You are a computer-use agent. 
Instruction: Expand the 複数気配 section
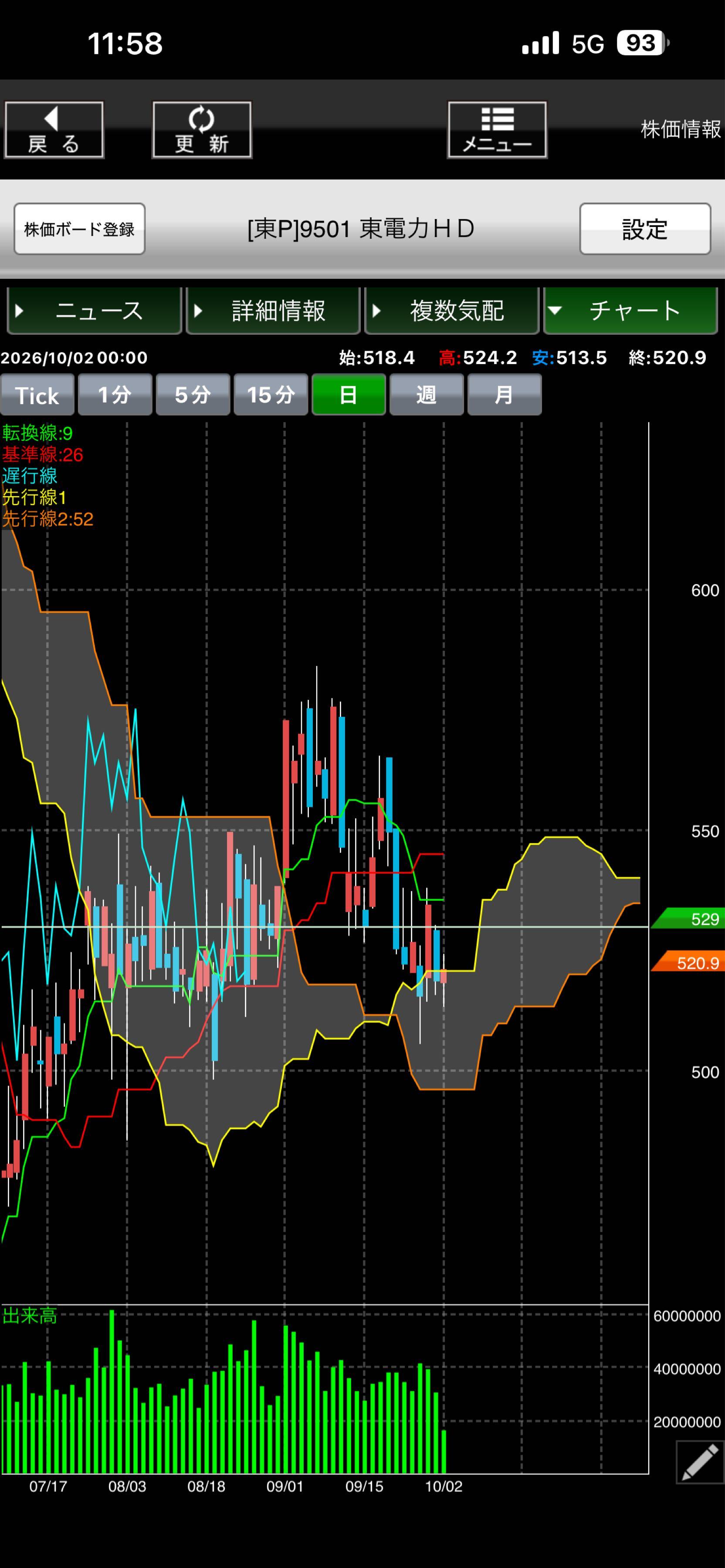coord(452,311)
